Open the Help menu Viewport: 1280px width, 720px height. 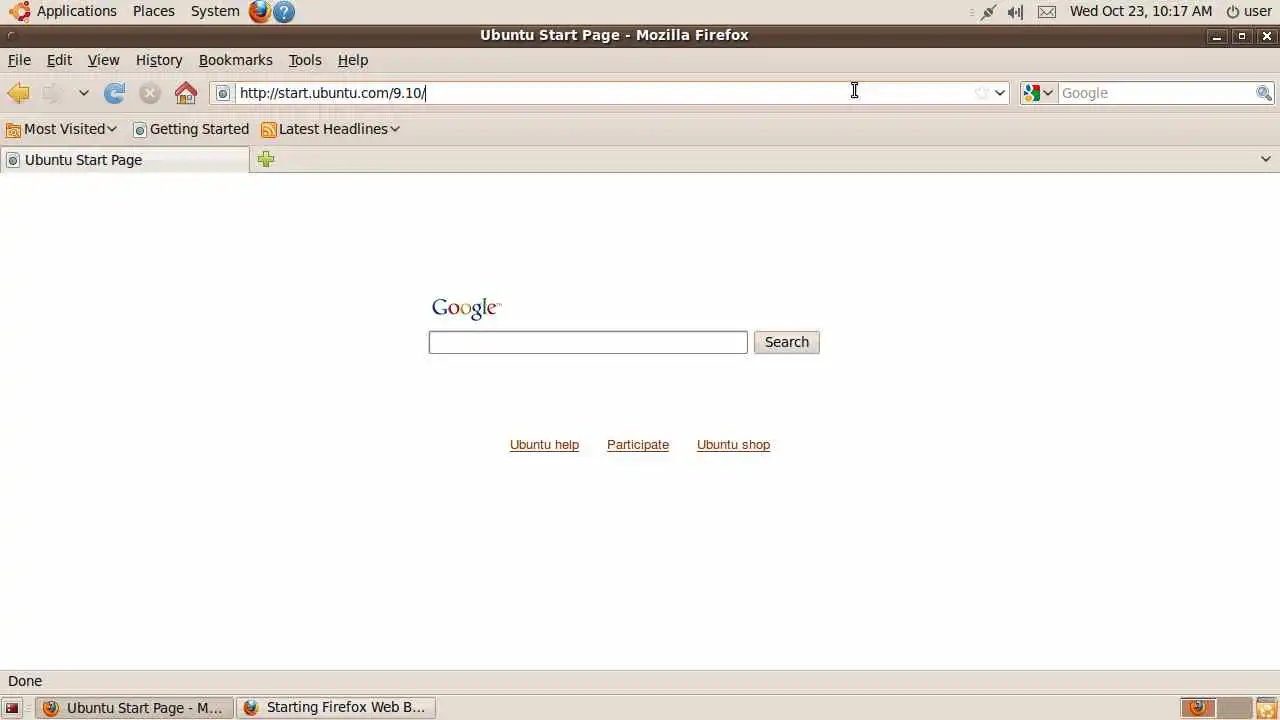pos(353,60)
